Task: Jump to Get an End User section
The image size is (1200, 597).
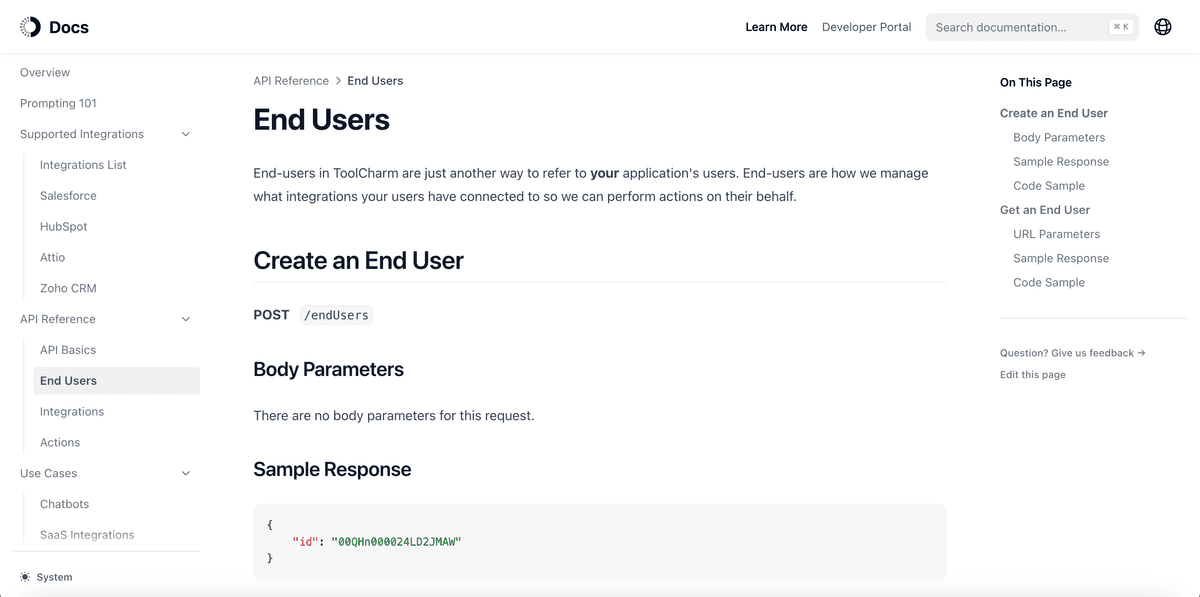Action: click(1045, 209)
